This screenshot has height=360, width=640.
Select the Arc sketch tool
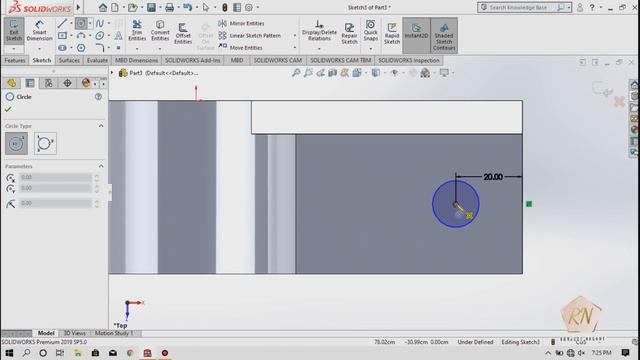click(81, 36)
